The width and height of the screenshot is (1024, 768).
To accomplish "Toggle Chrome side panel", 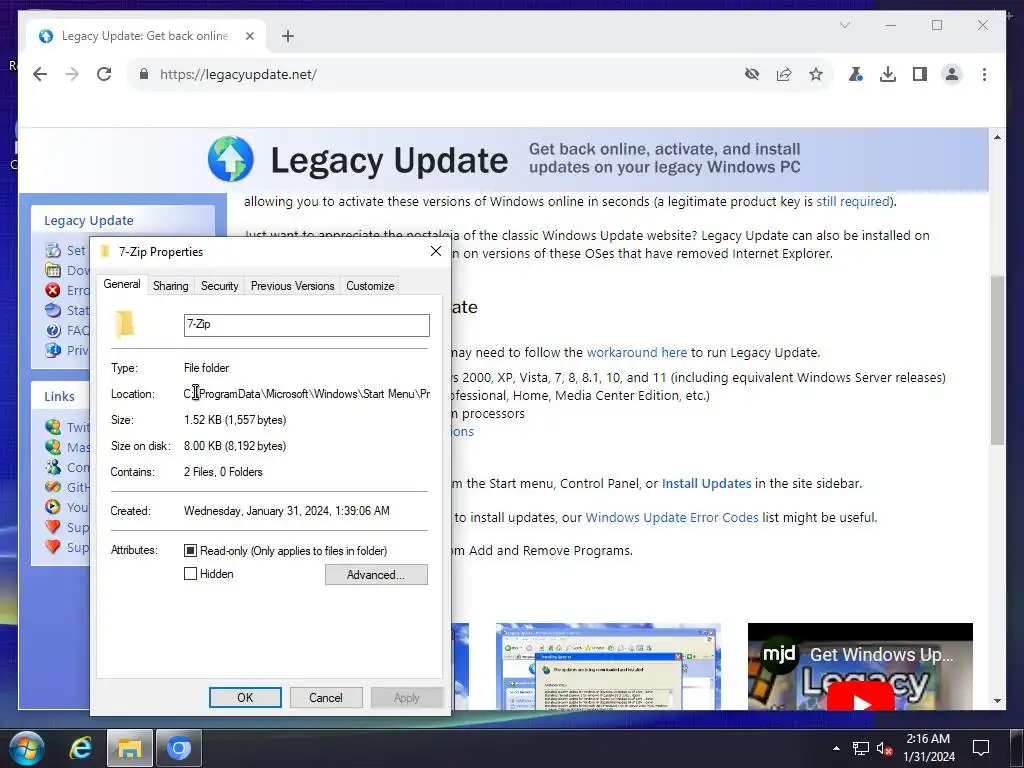I will pos(920,74).
